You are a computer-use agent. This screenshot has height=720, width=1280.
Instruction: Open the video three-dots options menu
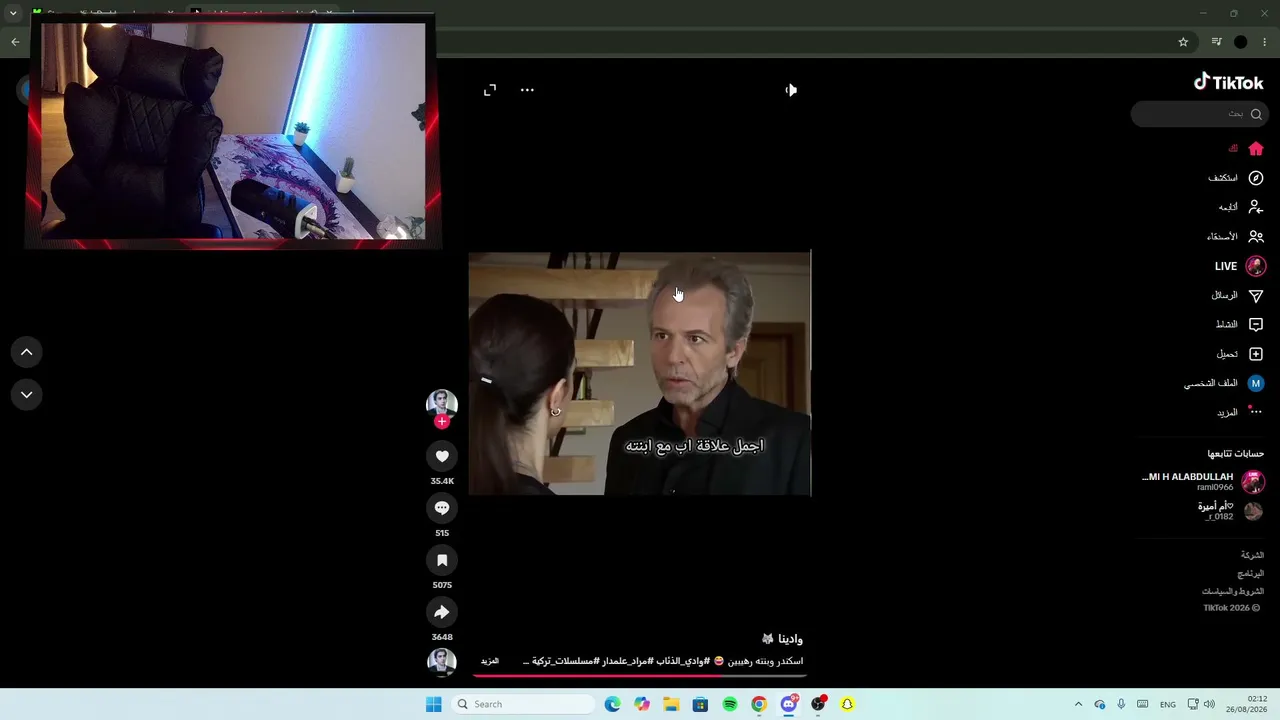click(527, 90)
